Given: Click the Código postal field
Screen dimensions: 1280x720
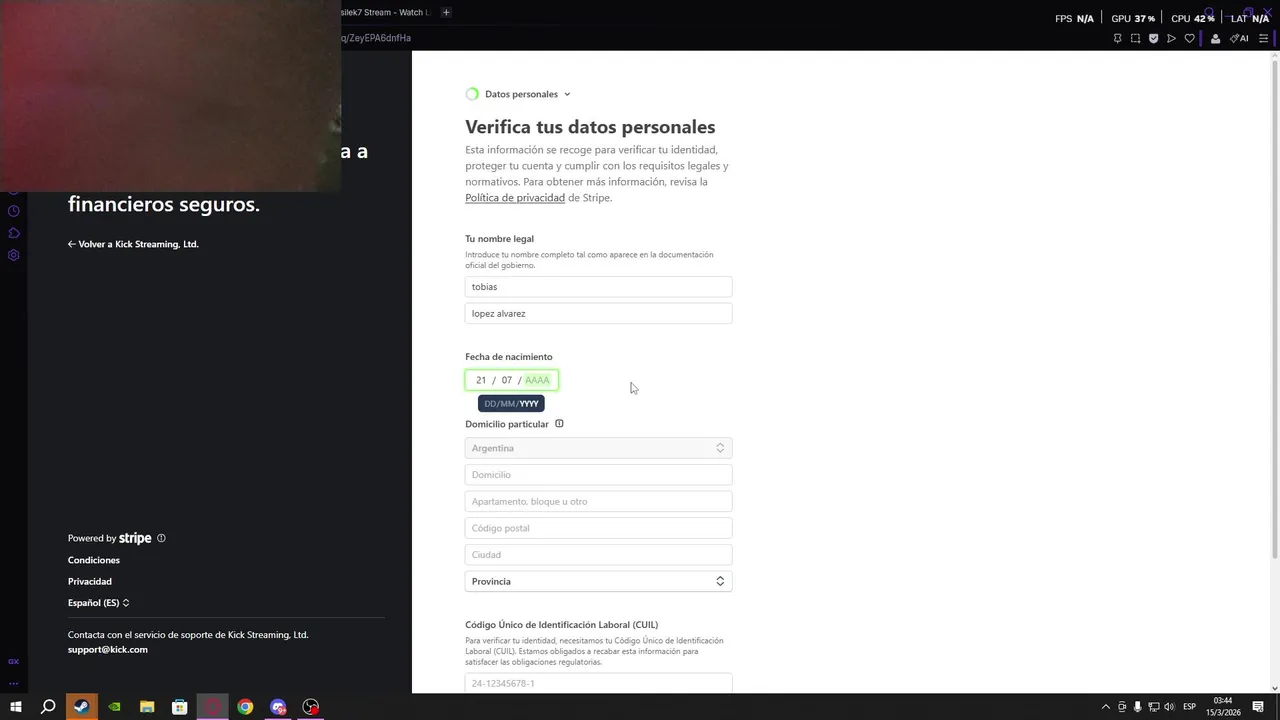Looking at the screenshot, I should [x=598, y=528].
